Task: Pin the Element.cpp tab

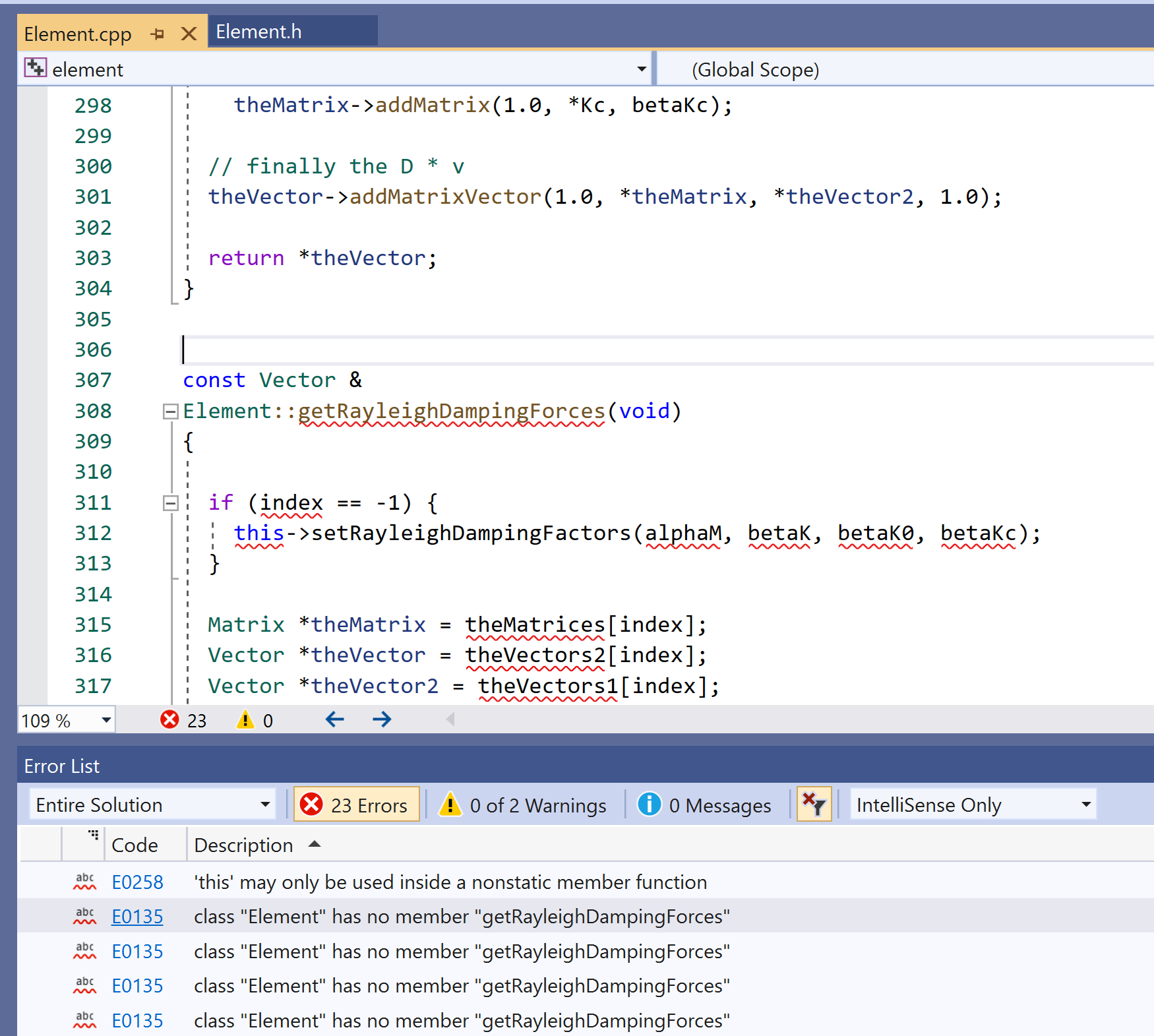Action: coord(157,33)
